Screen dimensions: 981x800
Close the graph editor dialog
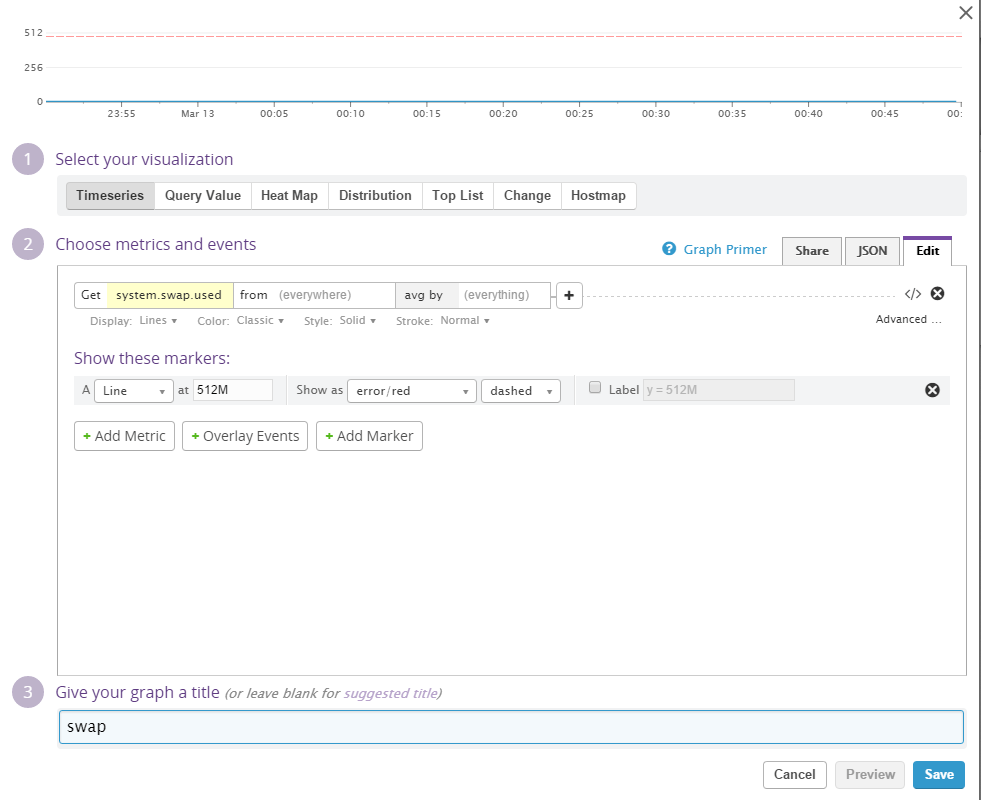[965, 13]
